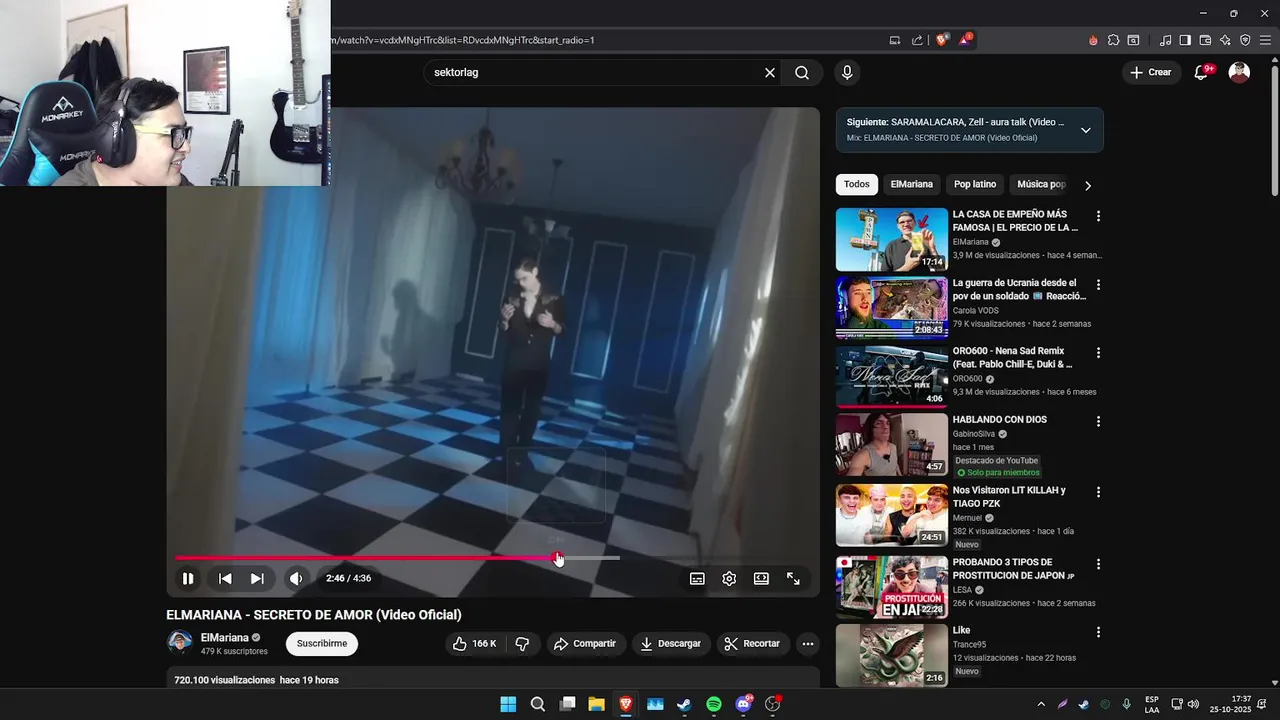
Task: Open more actions (three dots) under video
Action: coord(808,643)
